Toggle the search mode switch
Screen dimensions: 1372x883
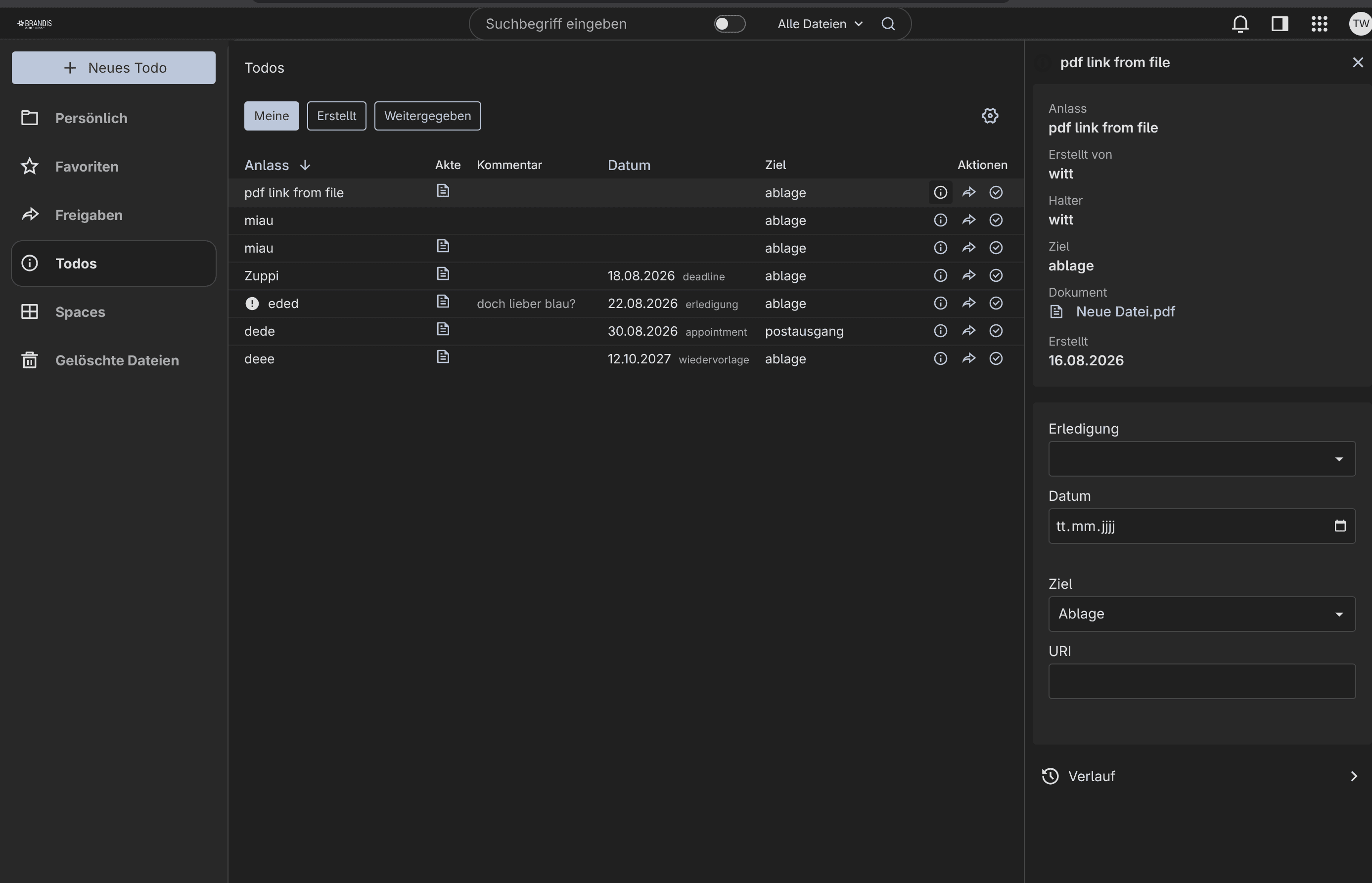[730, 24]
